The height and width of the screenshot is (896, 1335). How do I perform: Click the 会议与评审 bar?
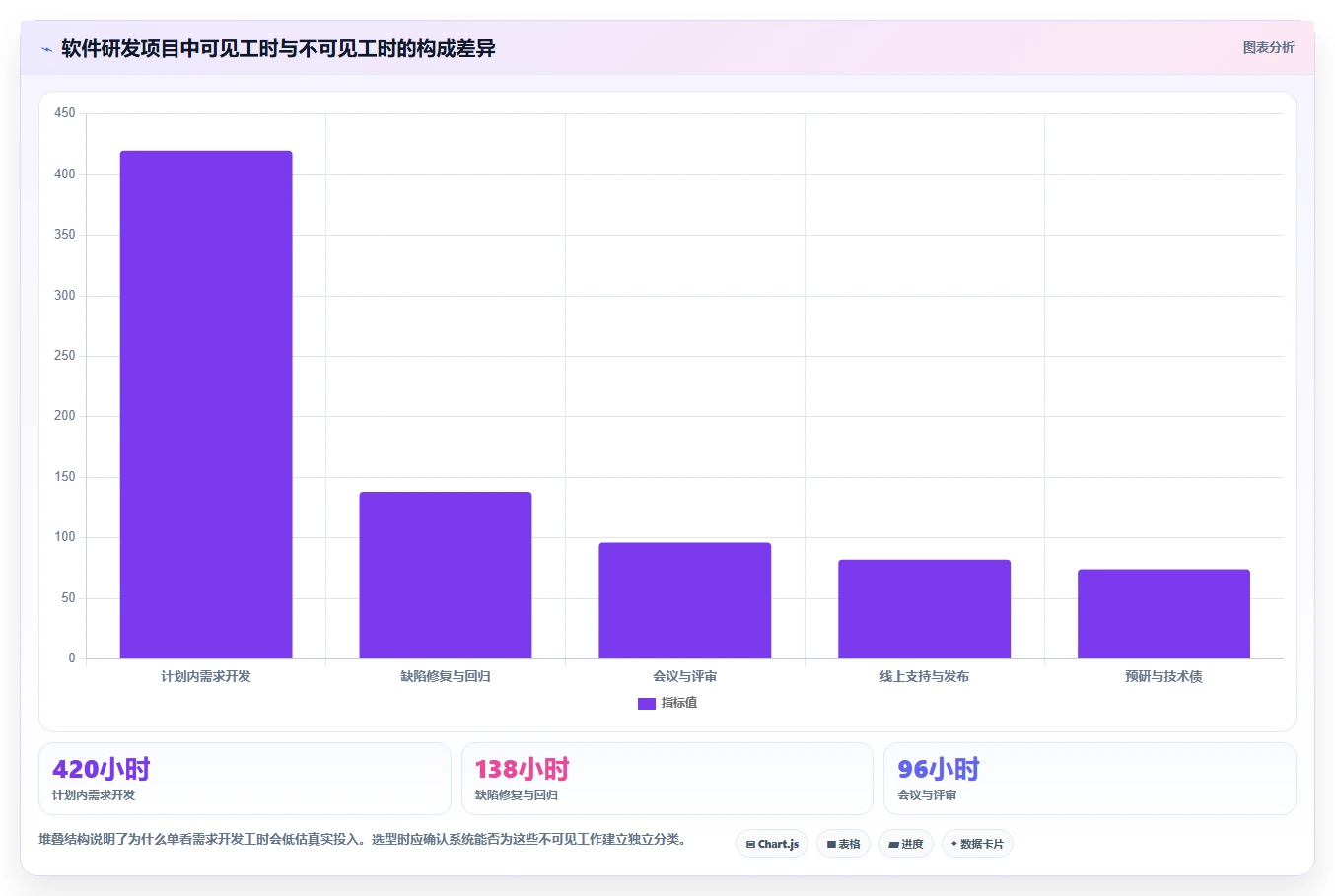[x=685, y=600]
